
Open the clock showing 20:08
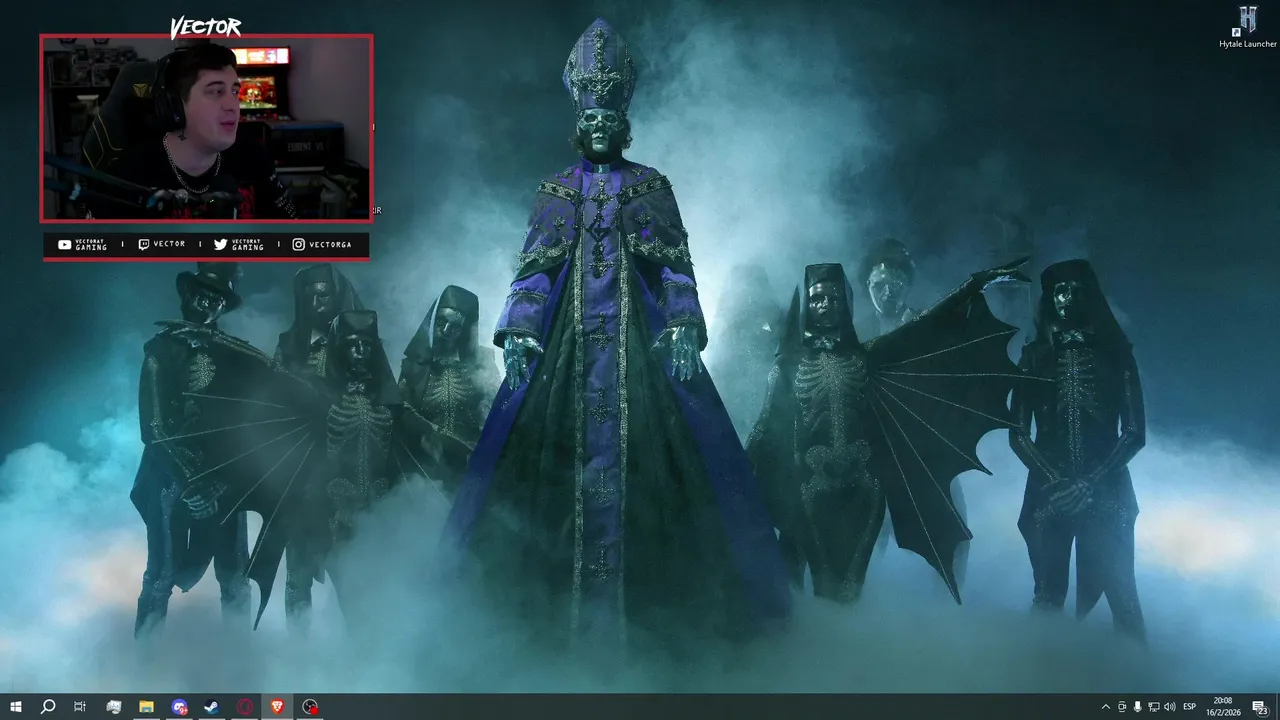(x=1223, y=707)
